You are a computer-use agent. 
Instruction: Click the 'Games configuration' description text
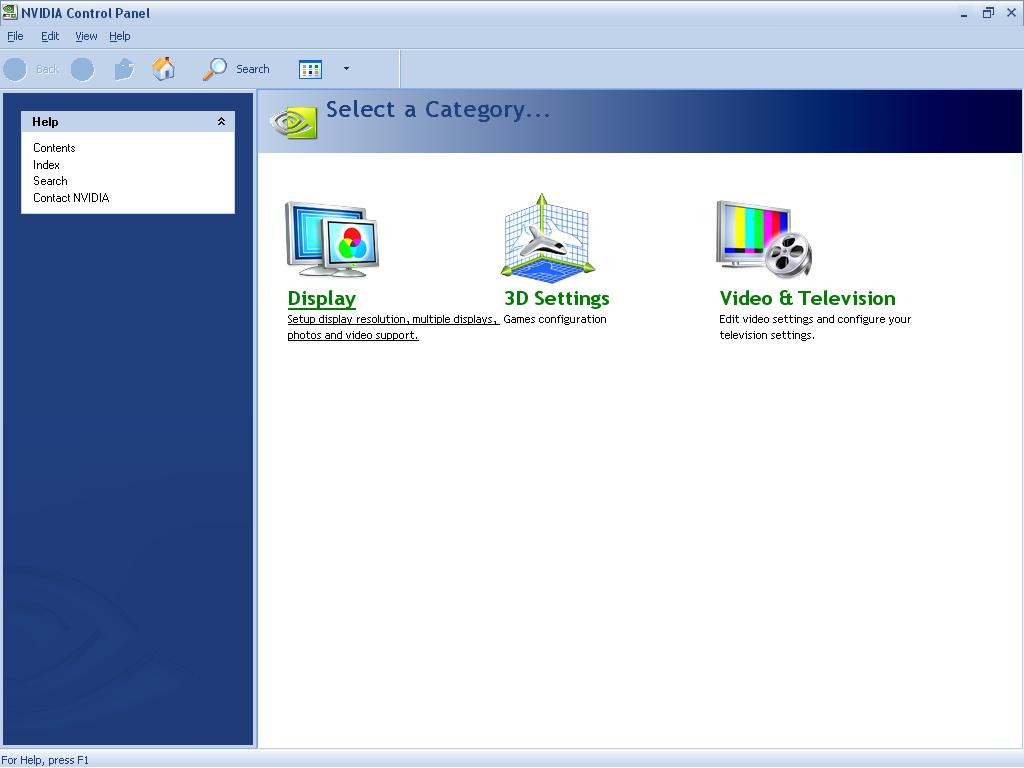pyautogui.click(x=554, y=319)
